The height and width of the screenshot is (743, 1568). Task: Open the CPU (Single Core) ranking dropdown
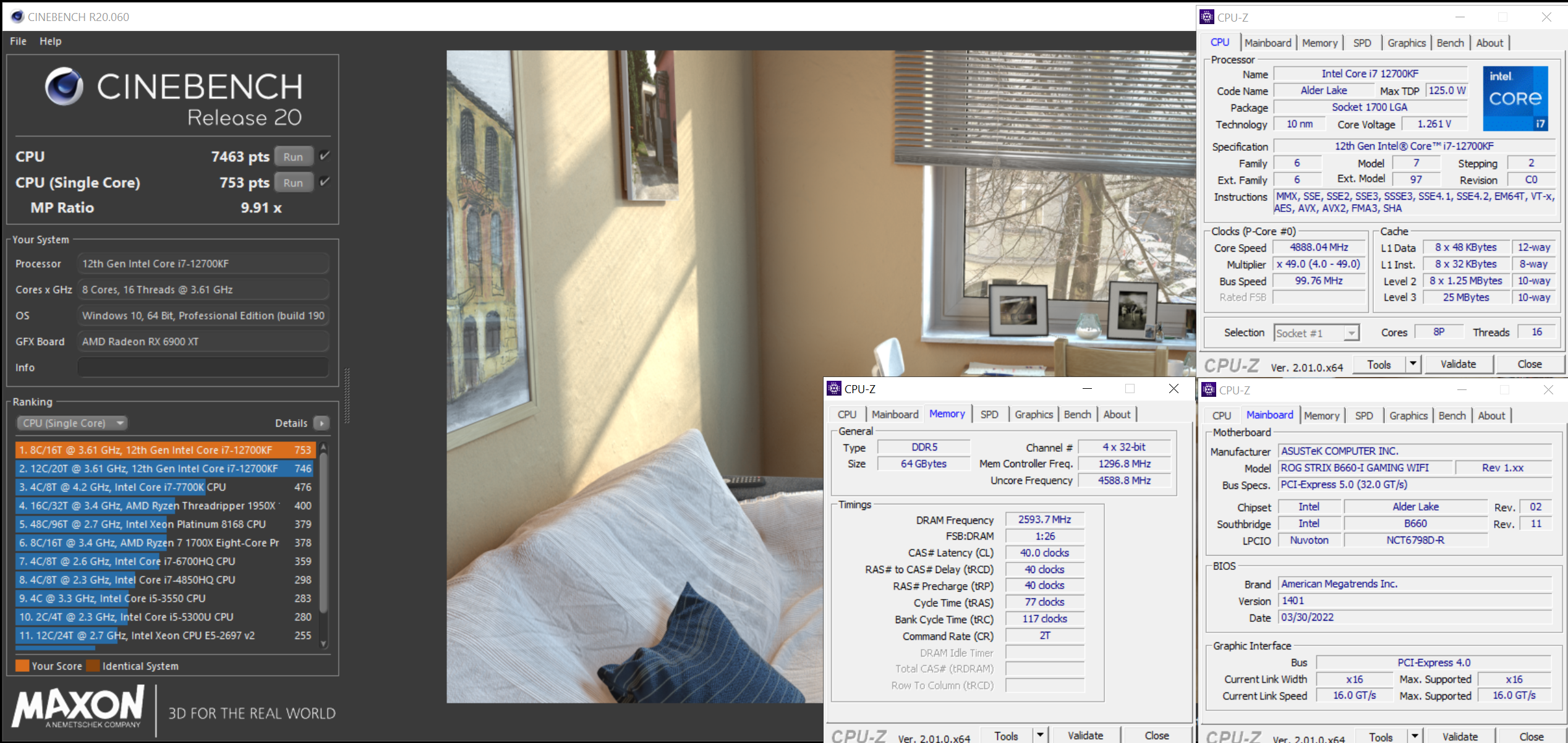[x=72, y=423]
